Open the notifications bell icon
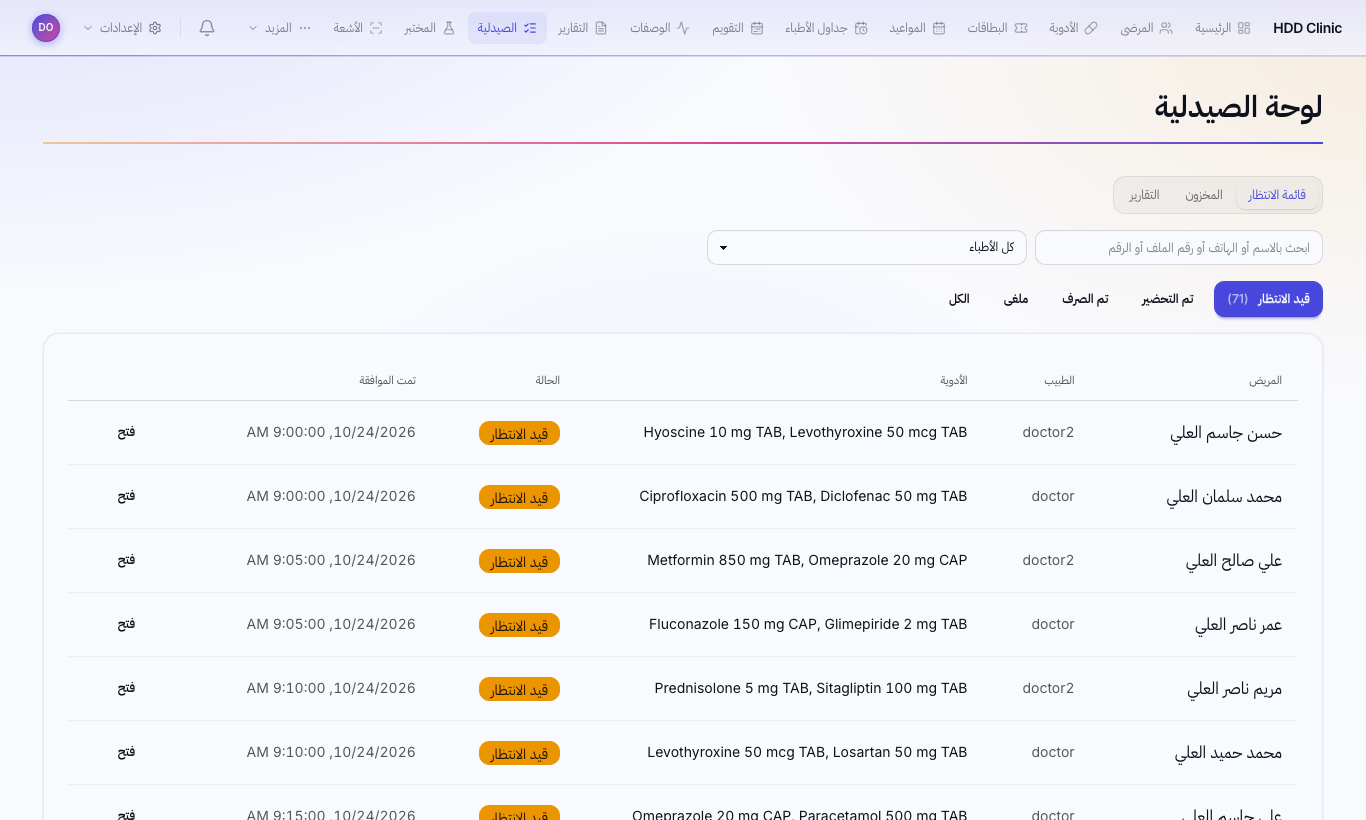Image resolution: width=1366 pixels, height=820 pixels. point(207,28)
